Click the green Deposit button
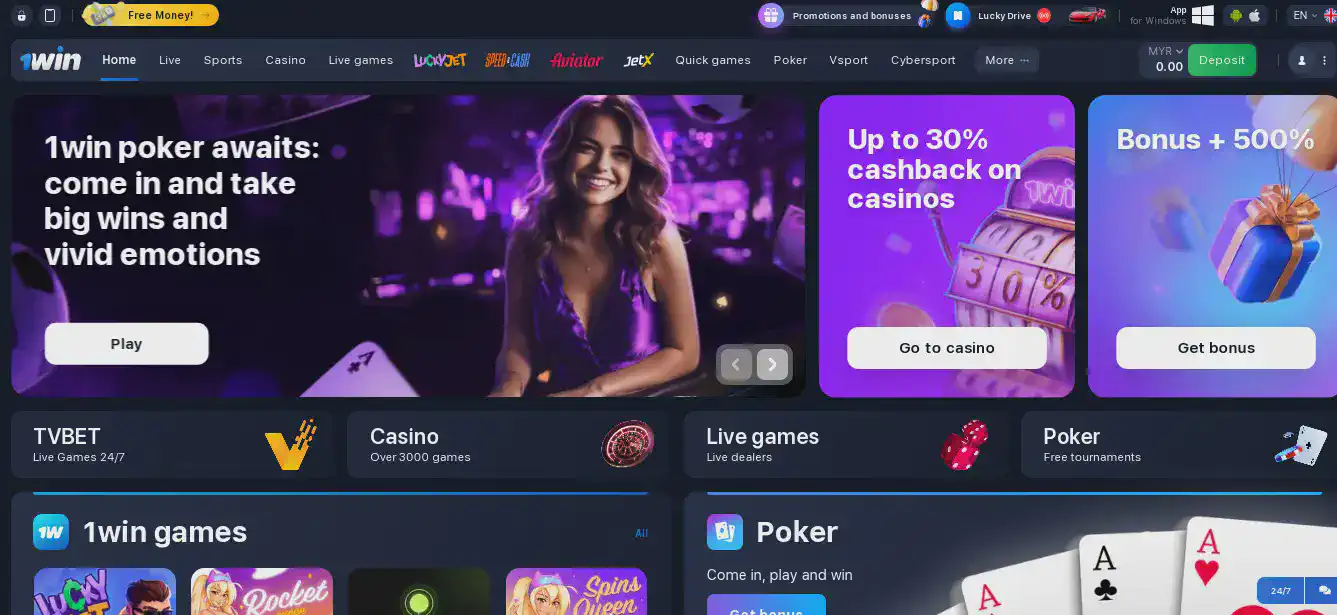Screen dimensions: 1337x615 1222,60
